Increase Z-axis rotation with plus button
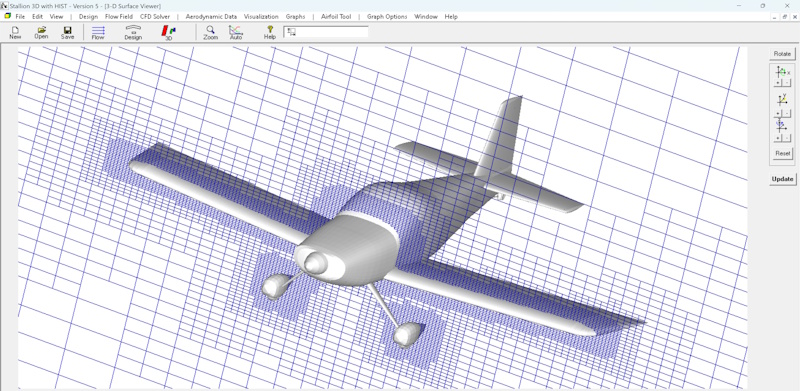This screenshot has width=800, height=391. (x=778, y=138)
